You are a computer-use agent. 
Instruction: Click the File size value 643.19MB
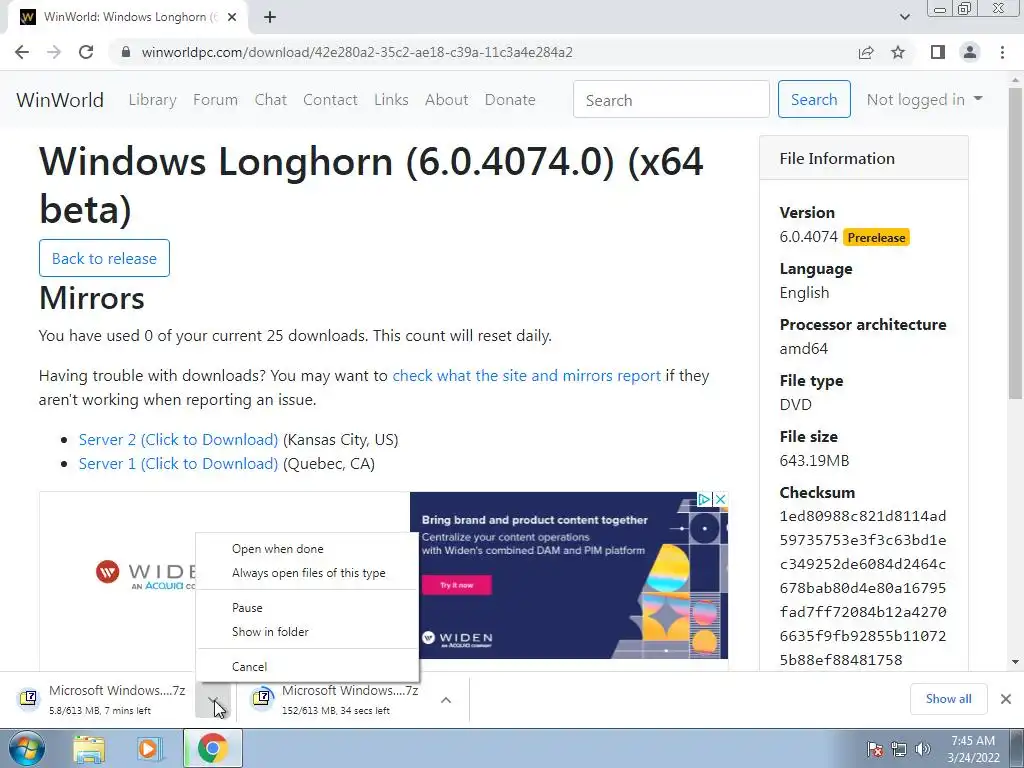point(814,460)
